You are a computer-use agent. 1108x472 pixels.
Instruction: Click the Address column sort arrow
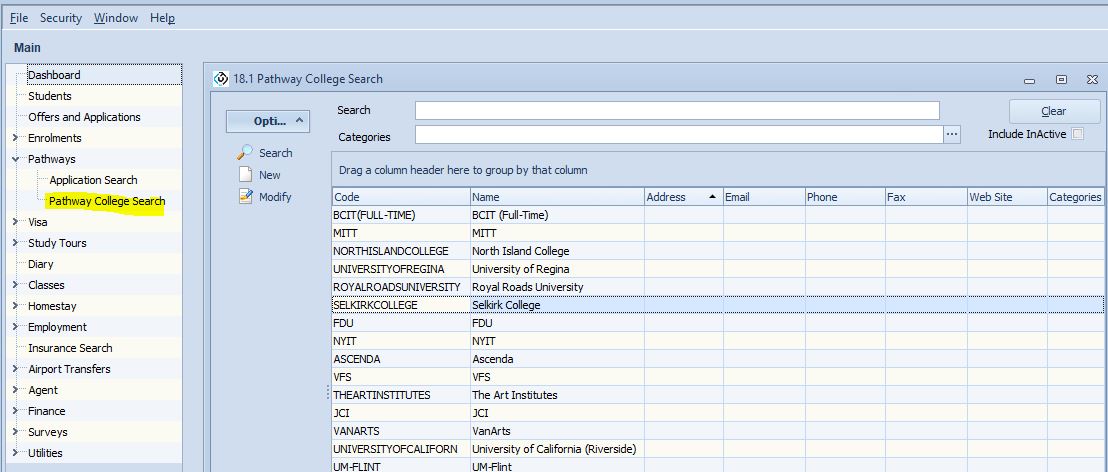pyautogui.click(x=712, y=197)
